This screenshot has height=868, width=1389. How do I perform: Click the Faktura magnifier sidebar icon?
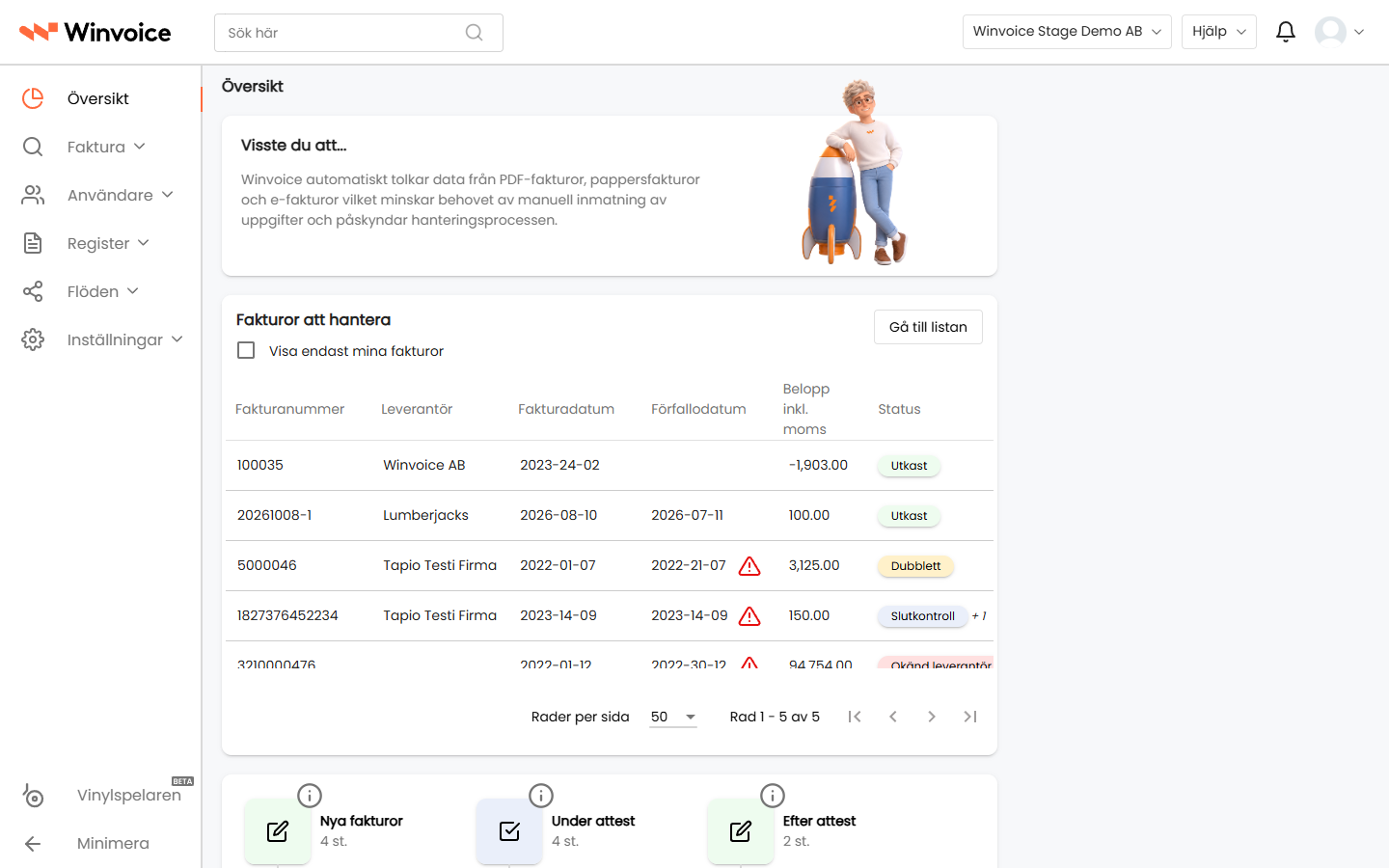pos(33,147)
